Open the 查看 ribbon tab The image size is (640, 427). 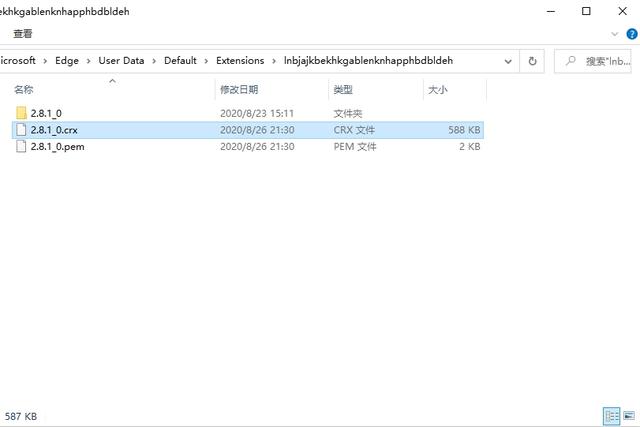coord(22,33)
